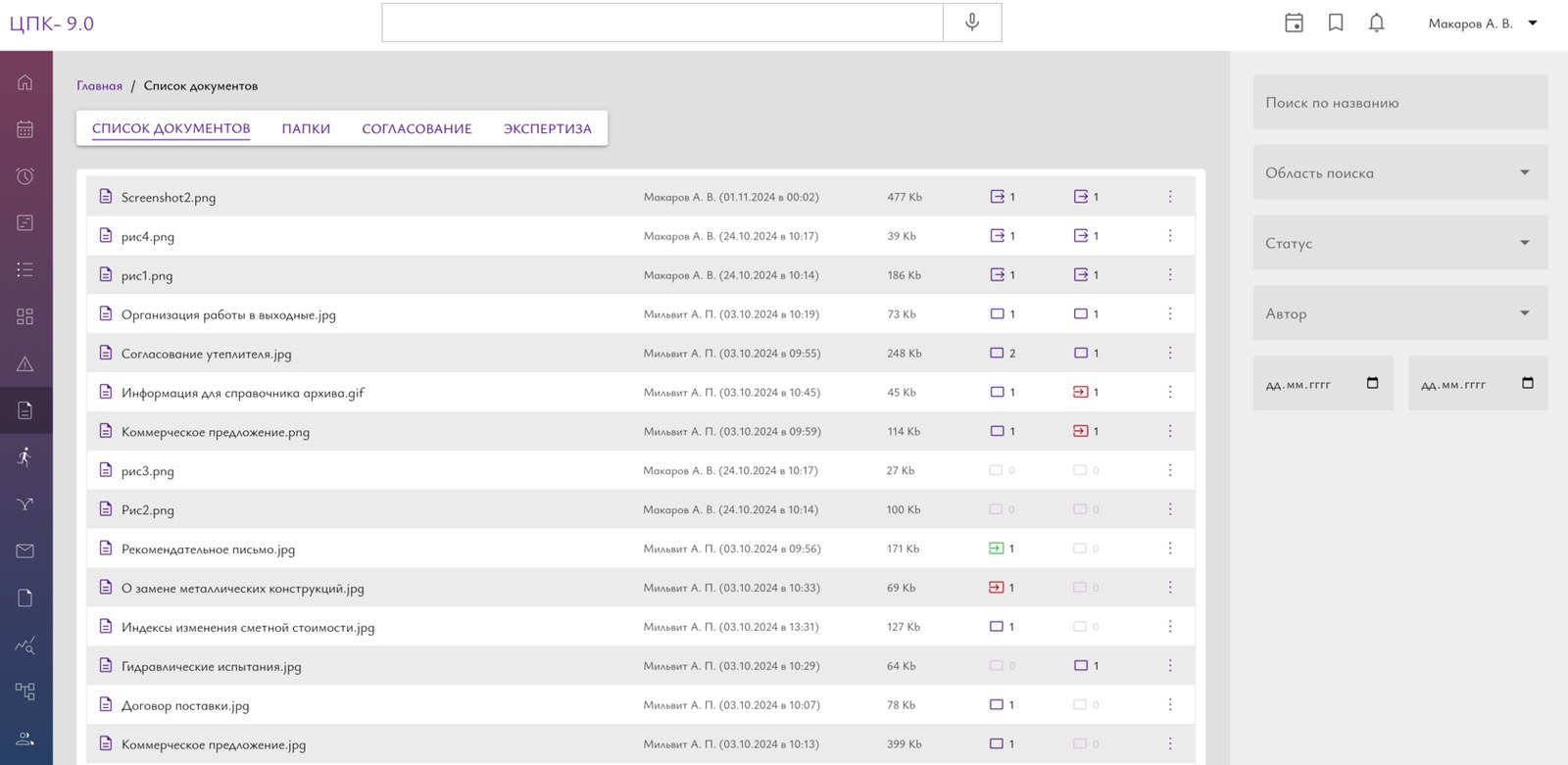Screen dimensions: 1568x765
Task: Open the users icon at sidebar bottom
Action: point(25,739)
